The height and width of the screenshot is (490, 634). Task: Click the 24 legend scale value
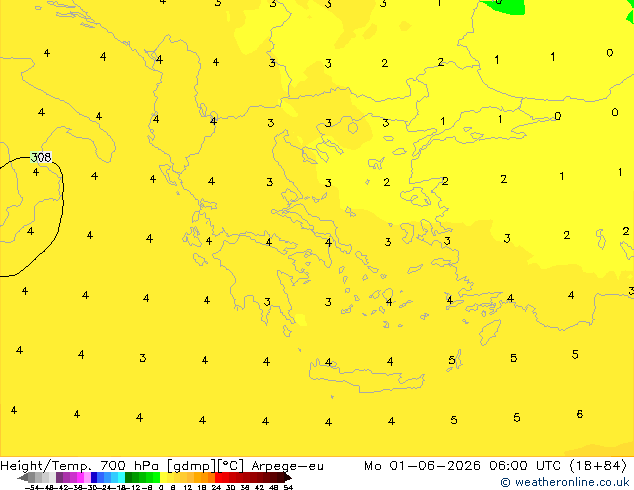pyautogui.click(x=216, y=487)
